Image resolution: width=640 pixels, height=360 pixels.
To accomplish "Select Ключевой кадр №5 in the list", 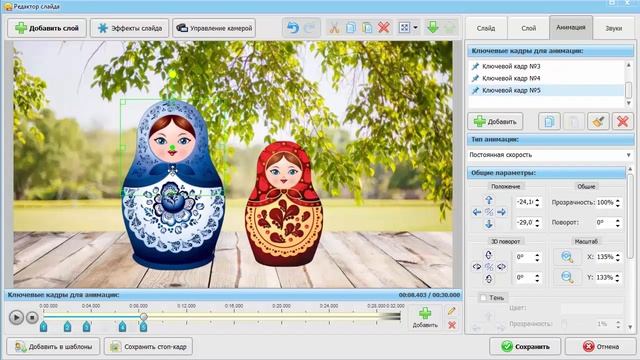I will [547, 90].
